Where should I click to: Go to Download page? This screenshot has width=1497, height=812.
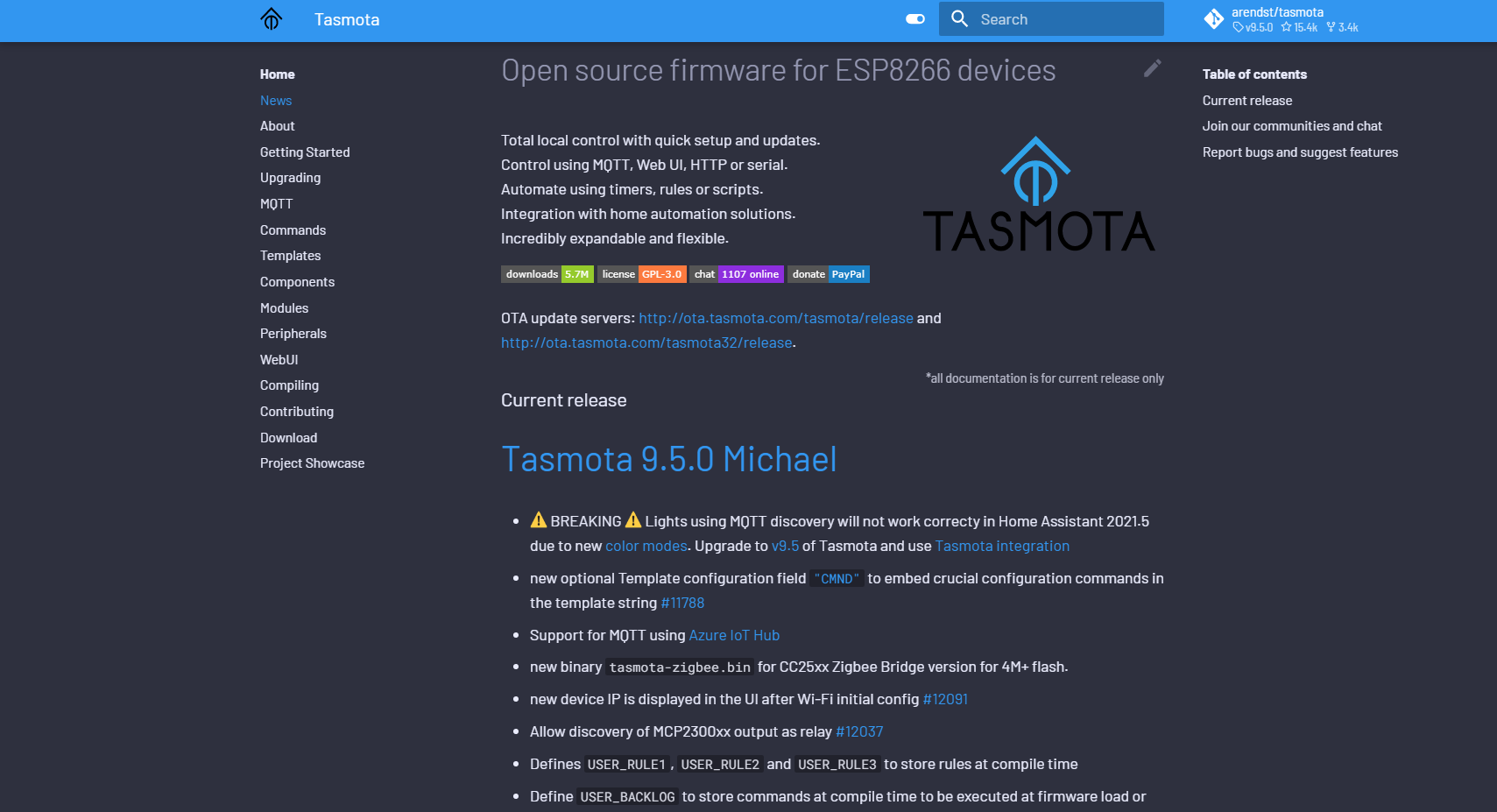tap(288, 438)
